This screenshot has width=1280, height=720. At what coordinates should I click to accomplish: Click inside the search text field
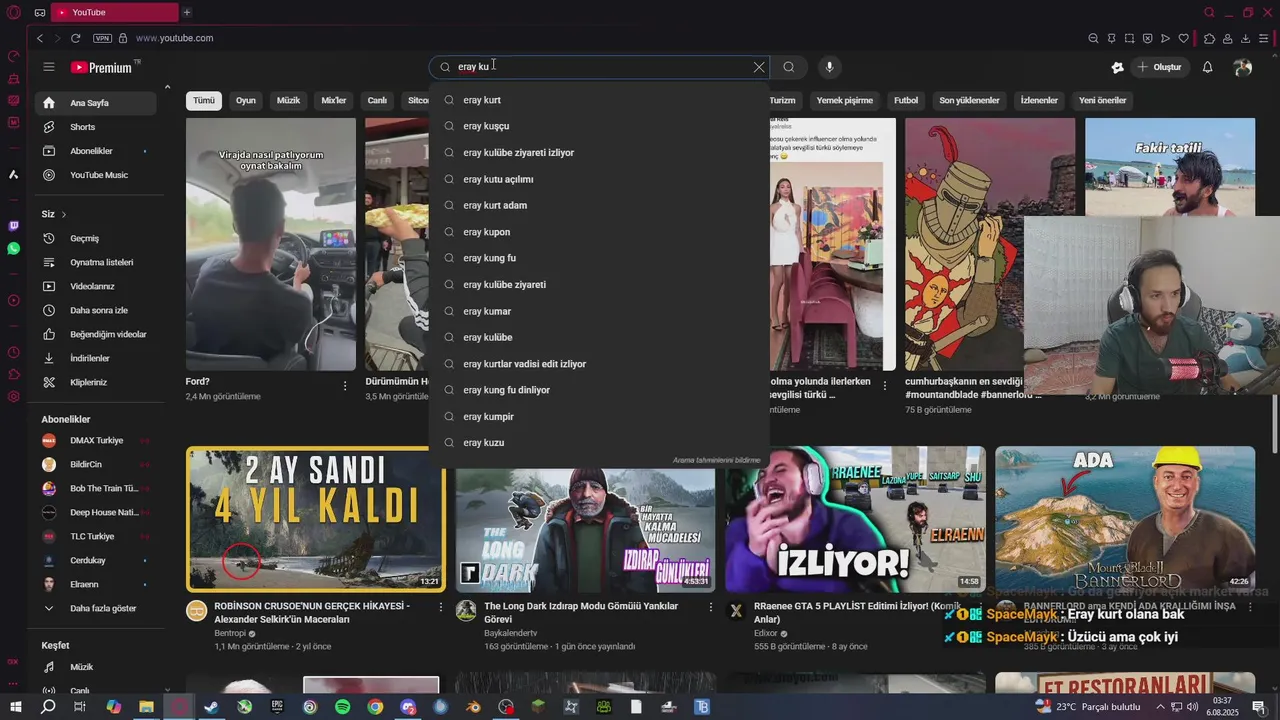click(600, 67)
